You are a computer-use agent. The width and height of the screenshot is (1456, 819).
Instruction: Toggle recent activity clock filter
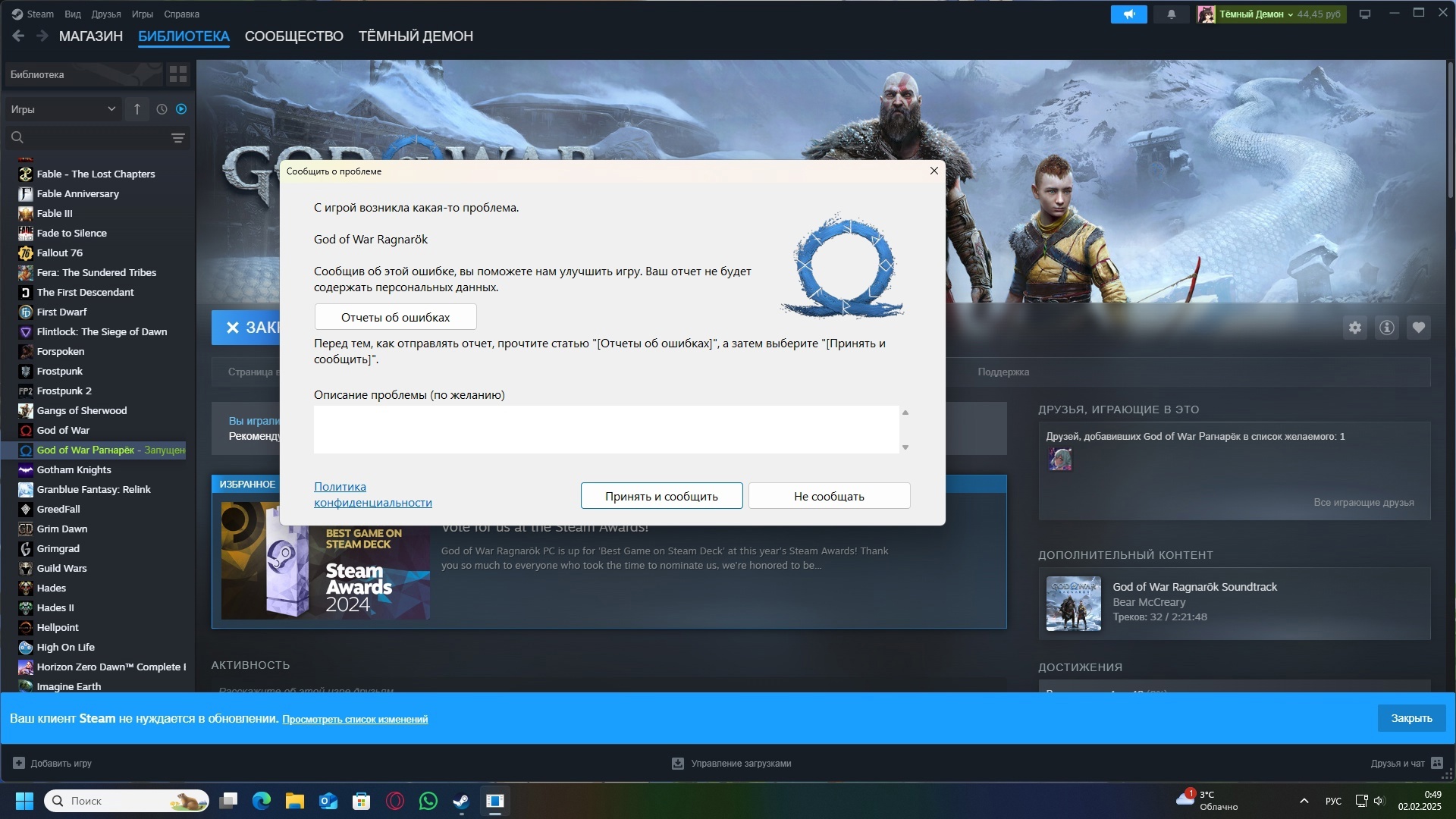coord(162,109)
